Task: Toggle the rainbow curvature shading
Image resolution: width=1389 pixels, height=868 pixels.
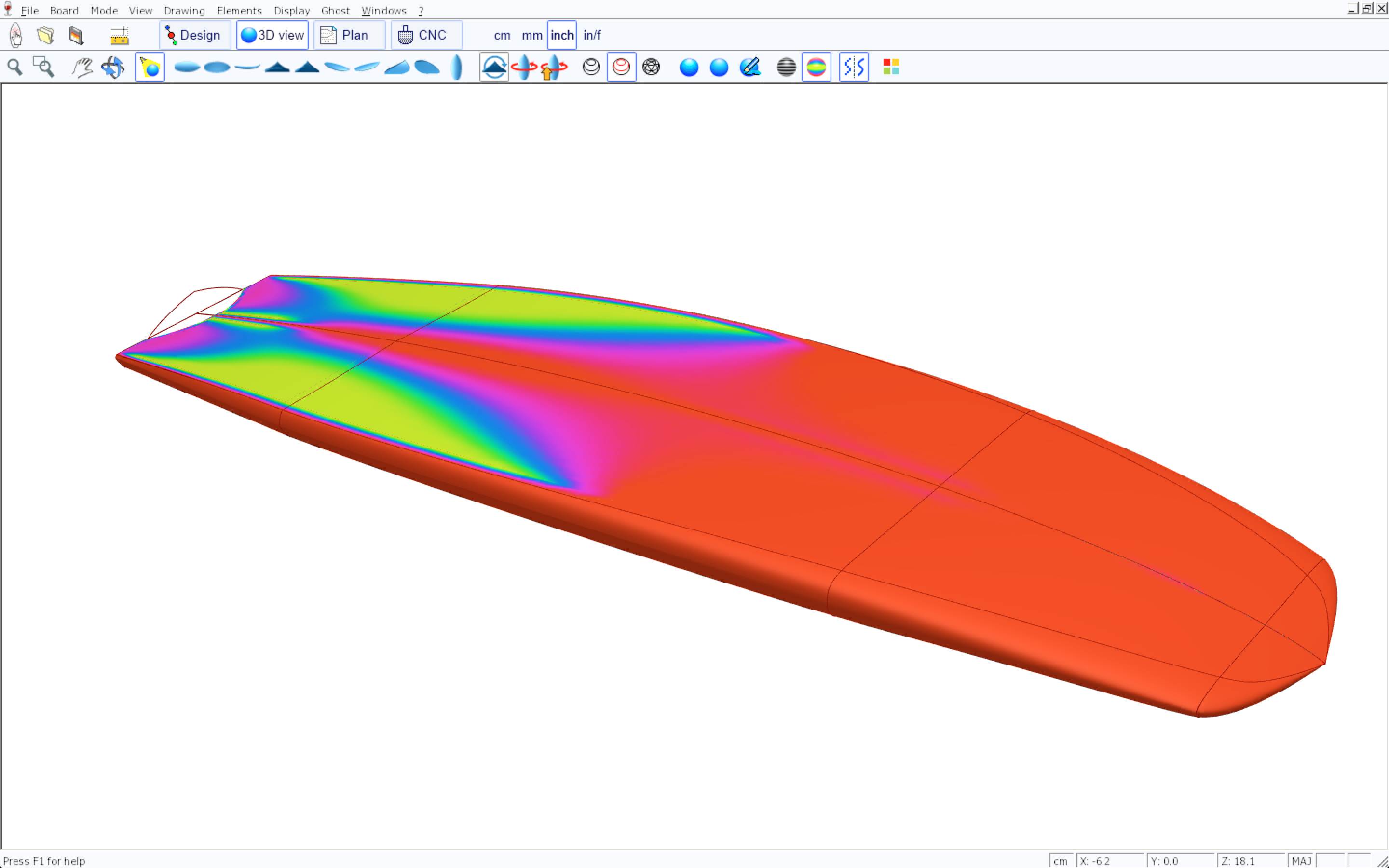Action: point(816,67)
